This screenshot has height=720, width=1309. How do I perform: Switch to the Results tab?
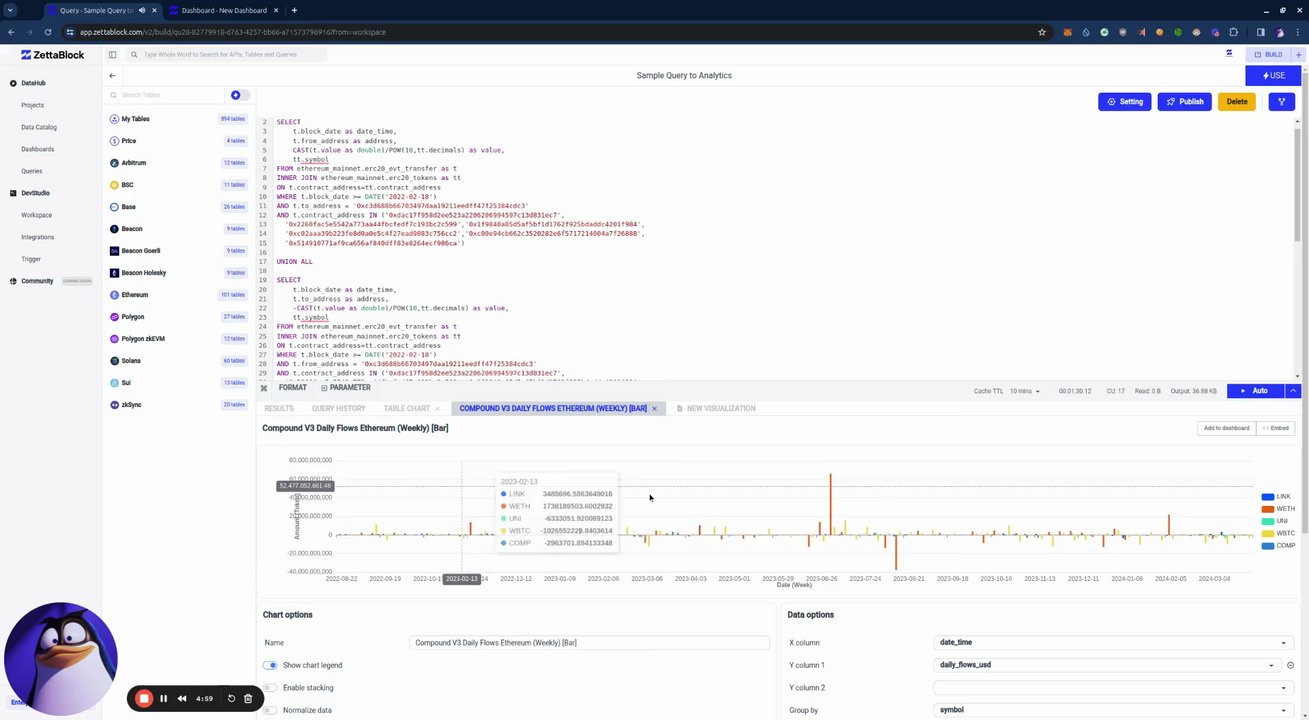[x=279, y=408]
